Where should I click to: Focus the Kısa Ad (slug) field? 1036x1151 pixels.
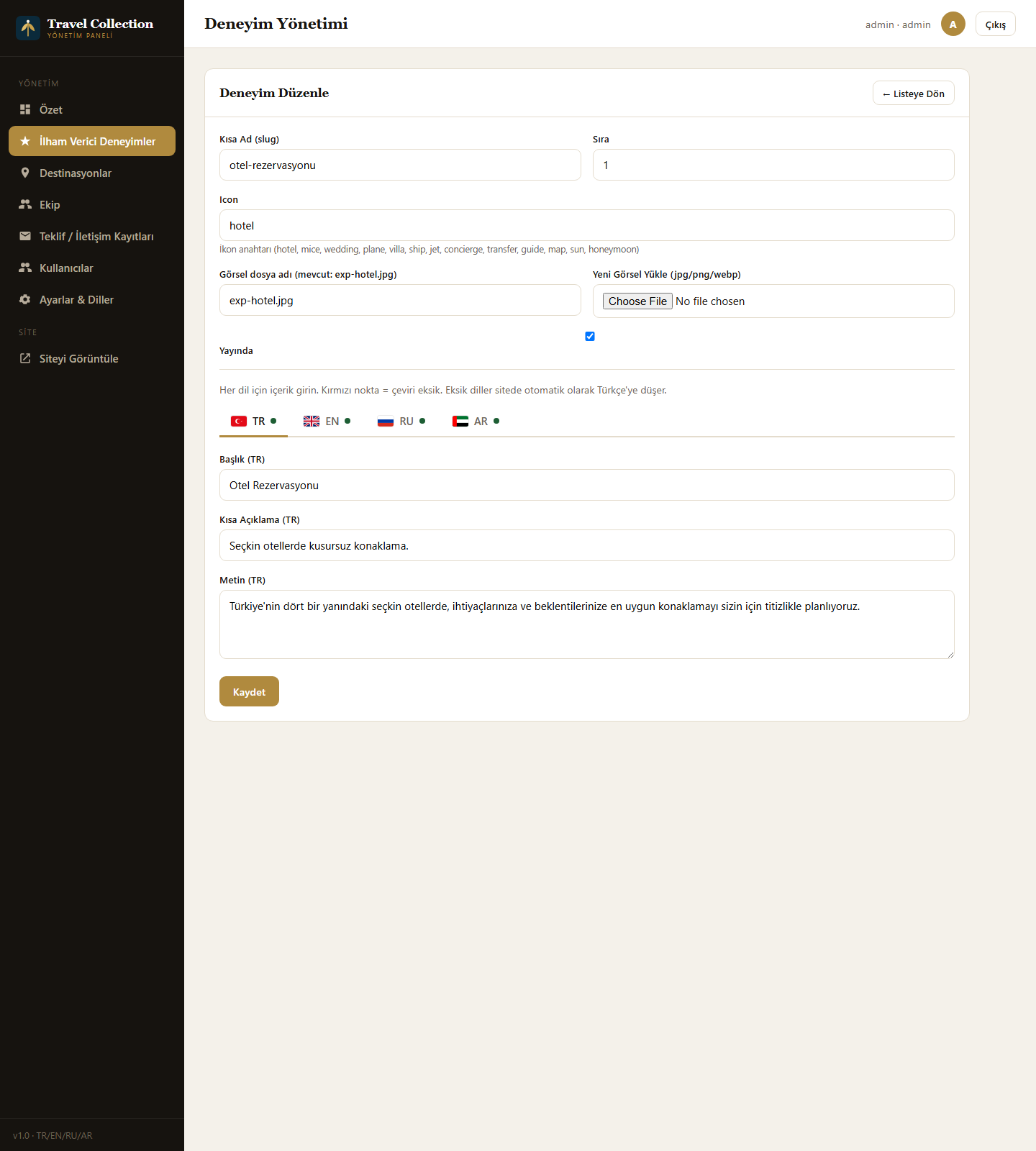(400, 165)
